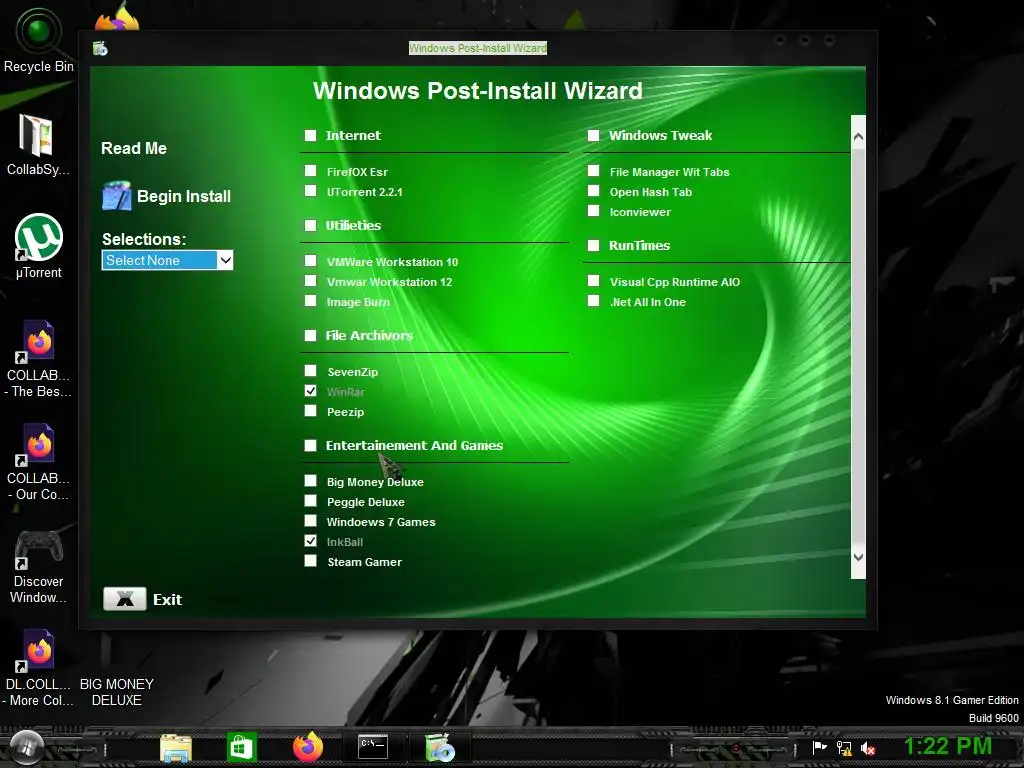Enable the Open Hash Tab checkbox
The height and width of the screenshot is (768, 1024).
click(x=593, y=191)
